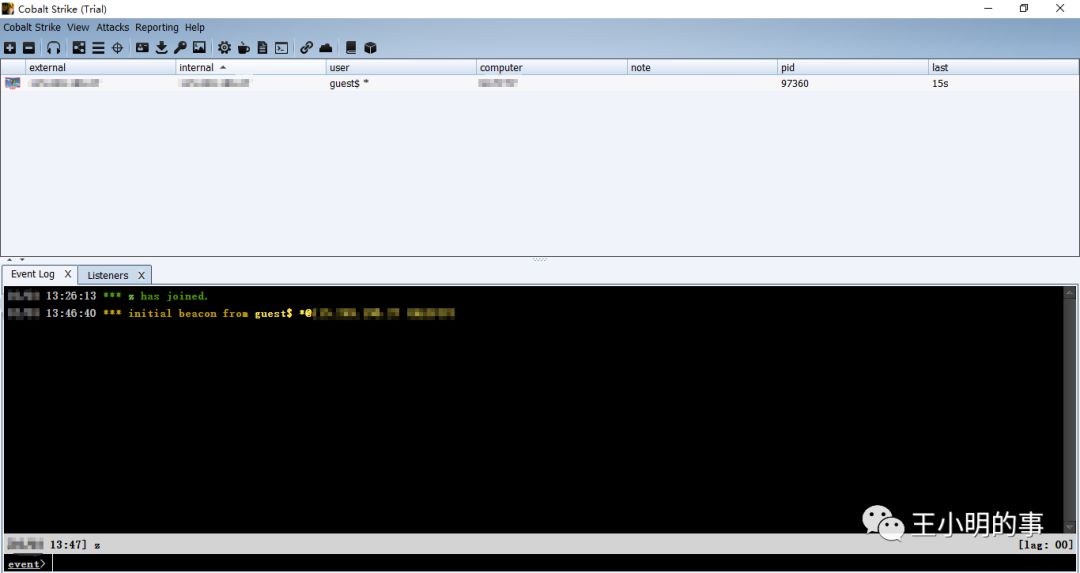The height and width of the screenshot is (573, 1080).
Task: Click the cube icon for About information
Action: (371, 48)
